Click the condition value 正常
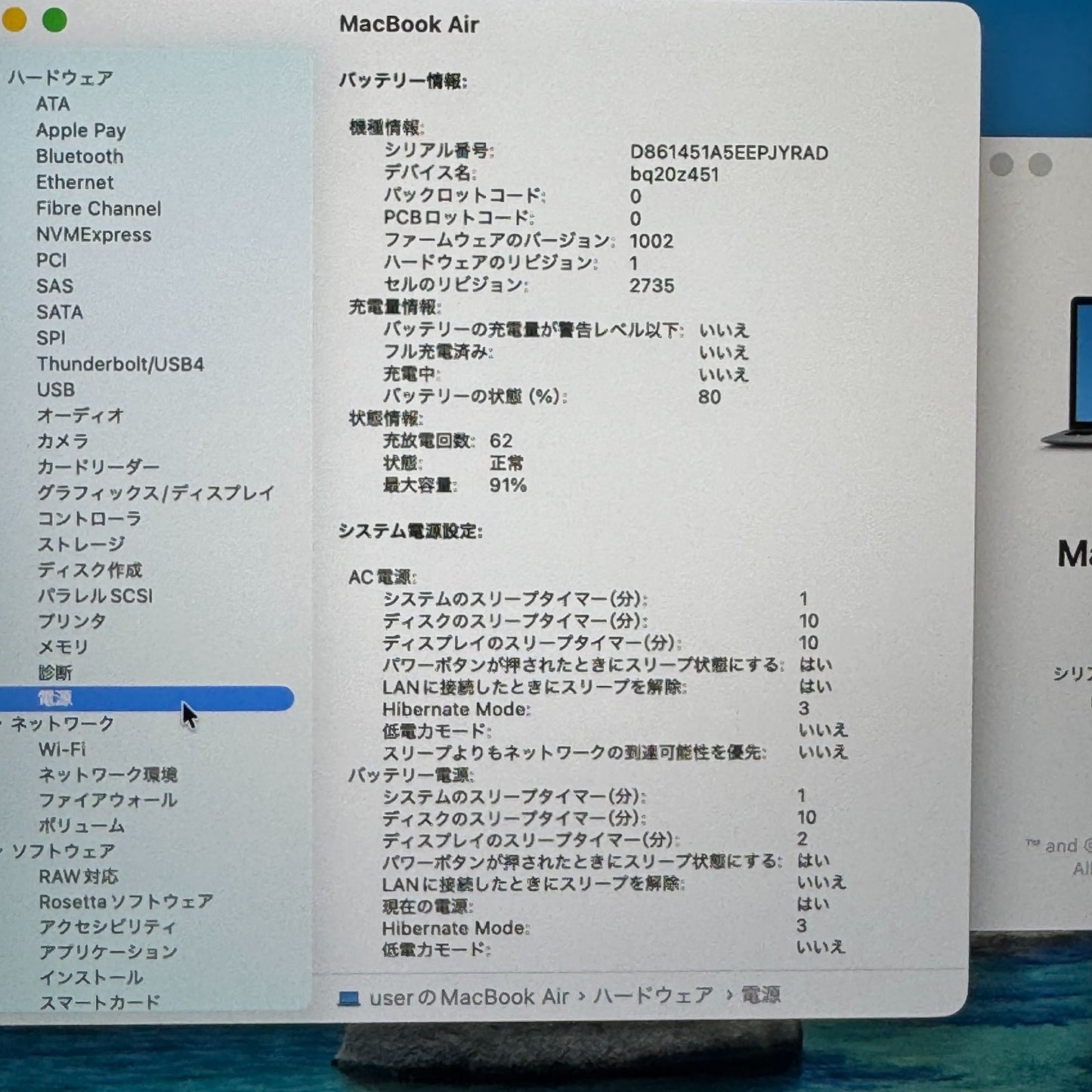 [506, 462]
